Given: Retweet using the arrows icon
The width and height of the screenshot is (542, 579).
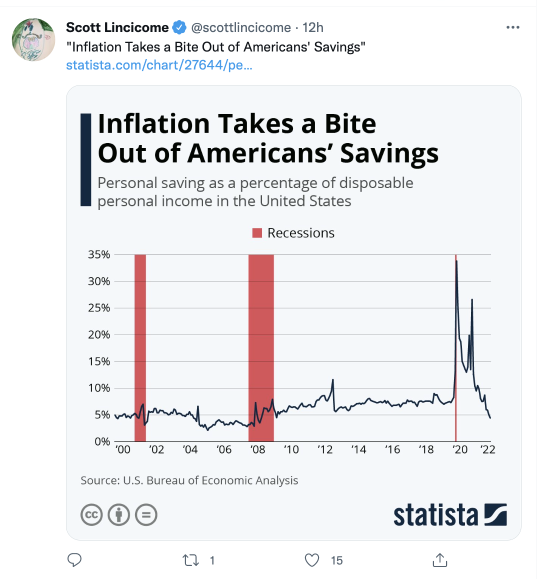Looking at the screenshot, I should pyautogui.click(x=191, y=560).
